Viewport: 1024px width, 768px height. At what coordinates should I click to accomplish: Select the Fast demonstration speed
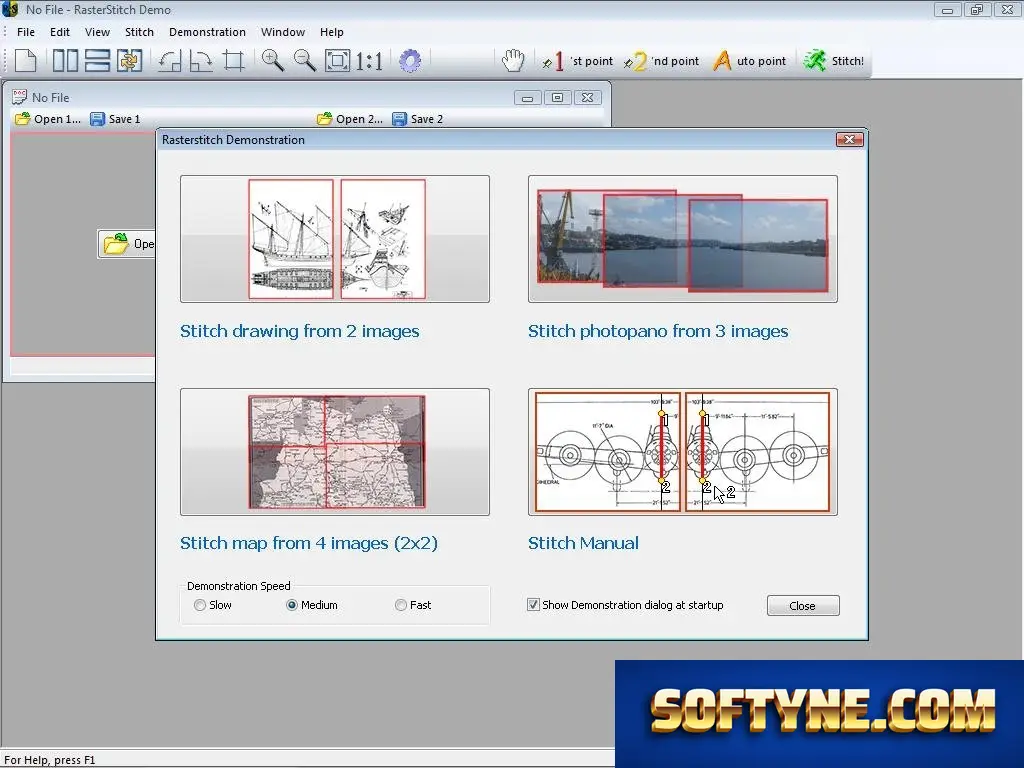coord(413,605)
